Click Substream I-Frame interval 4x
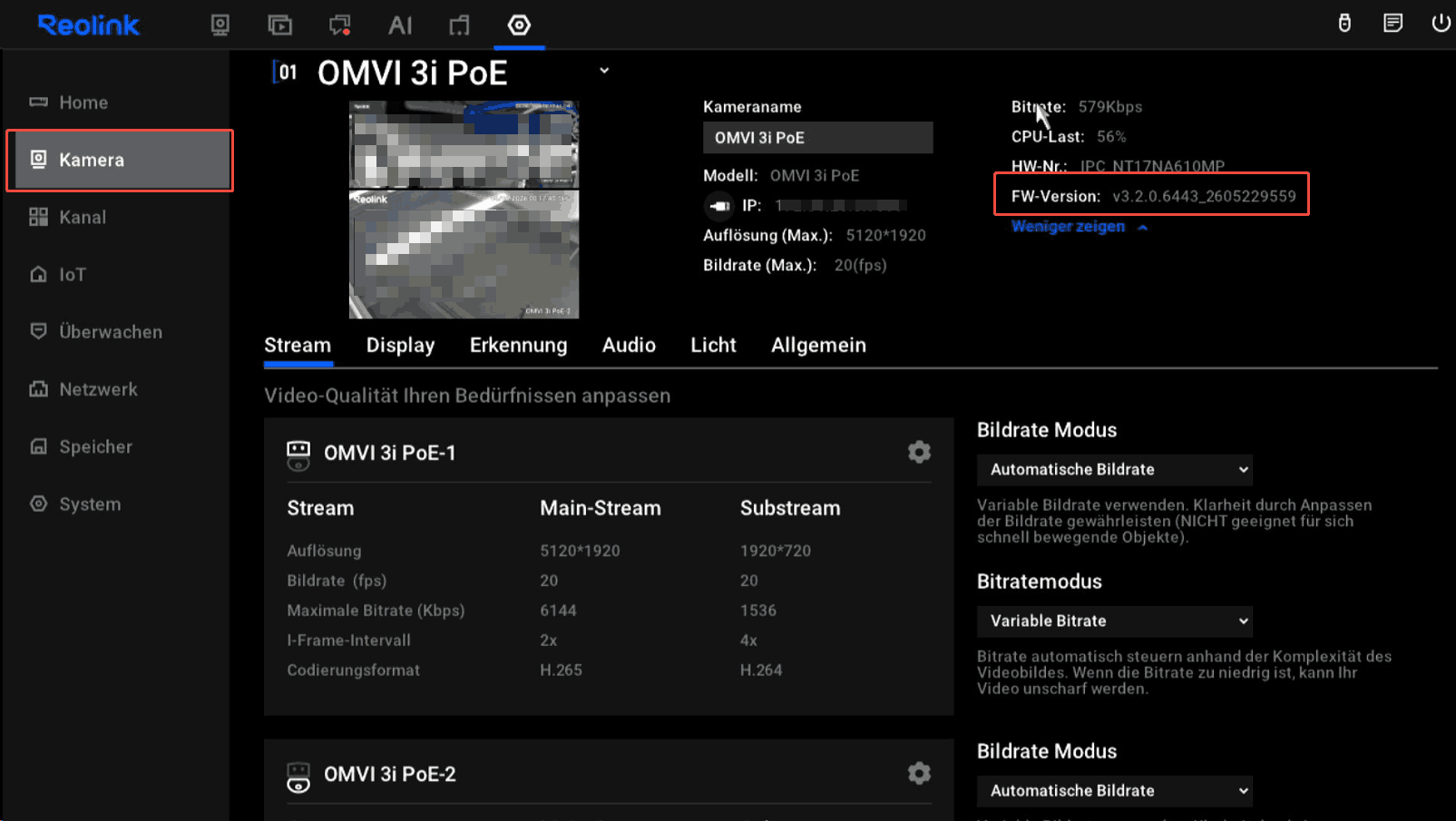 point(748,640)
